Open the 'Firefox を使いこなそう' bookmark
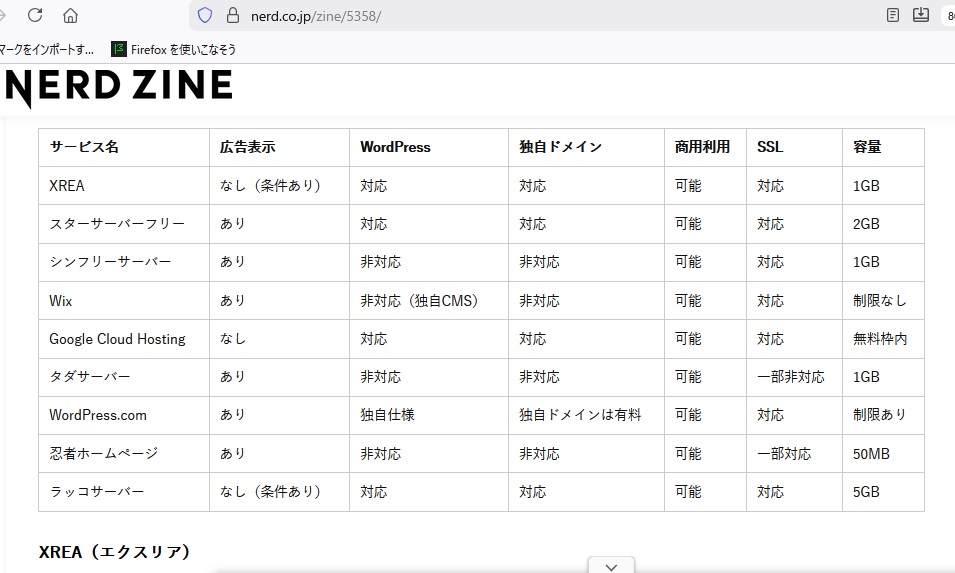The image size is (955, 573). (174, 48)
